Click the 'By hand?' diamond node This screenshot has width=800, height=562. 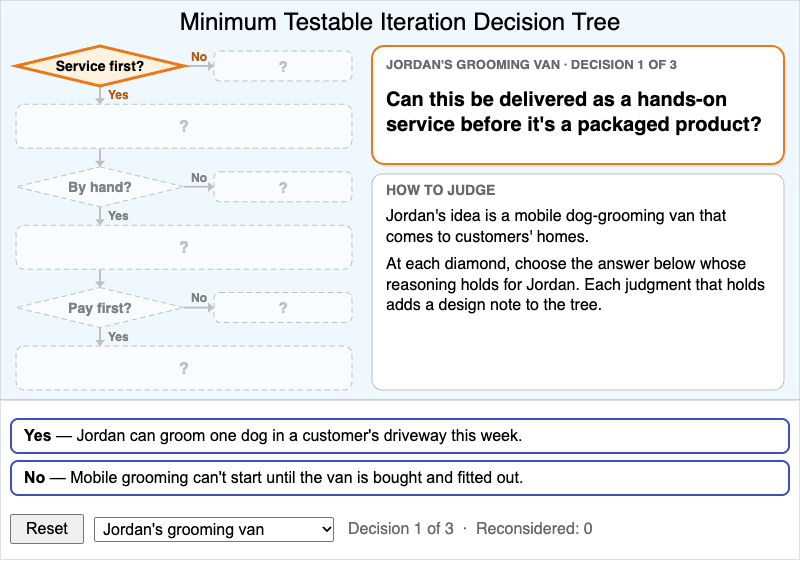tap(99, 187)
